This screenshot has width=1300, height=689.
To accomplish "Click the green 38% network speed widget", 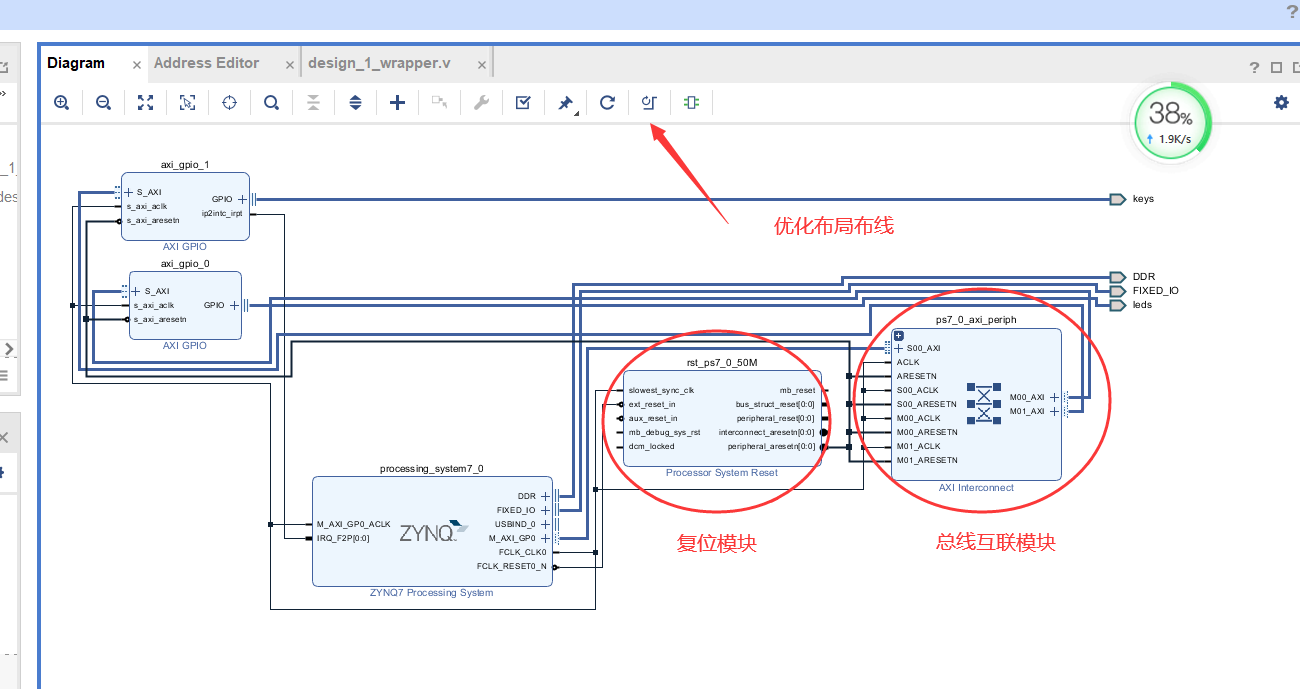I will (1170, 121).
